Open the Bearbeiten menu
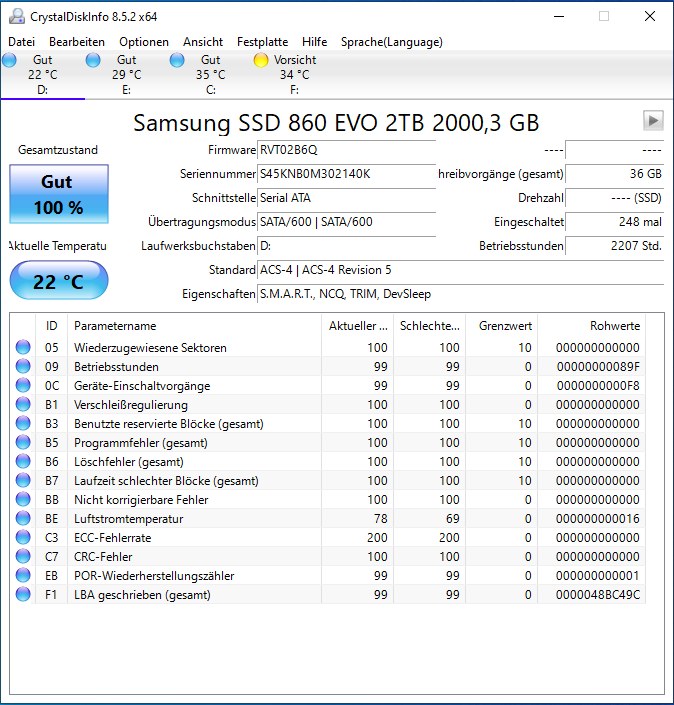The width and height of the screenshot is (674, 705). click(76, 42)
